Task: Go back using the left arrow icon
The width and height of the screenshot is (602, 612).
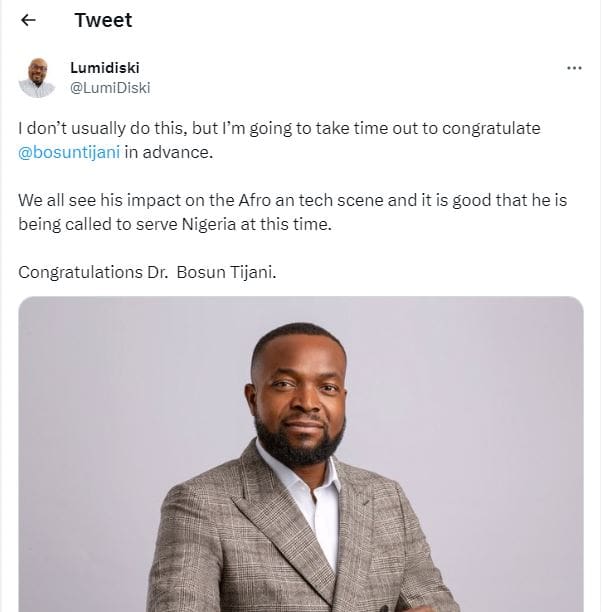Action: coord(28,20)
